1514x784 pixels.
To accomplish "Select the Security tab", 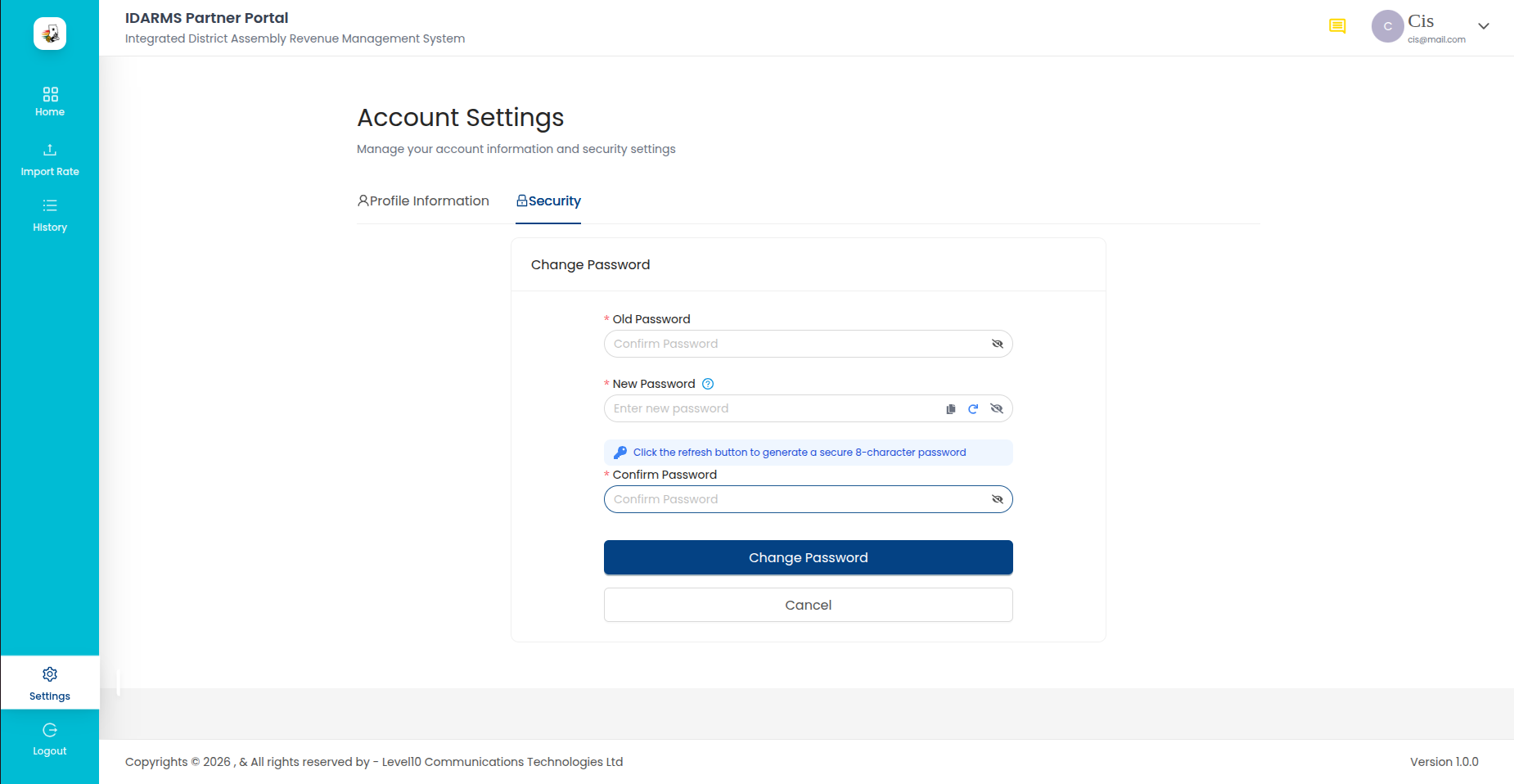I will click(x=548, y=201).
